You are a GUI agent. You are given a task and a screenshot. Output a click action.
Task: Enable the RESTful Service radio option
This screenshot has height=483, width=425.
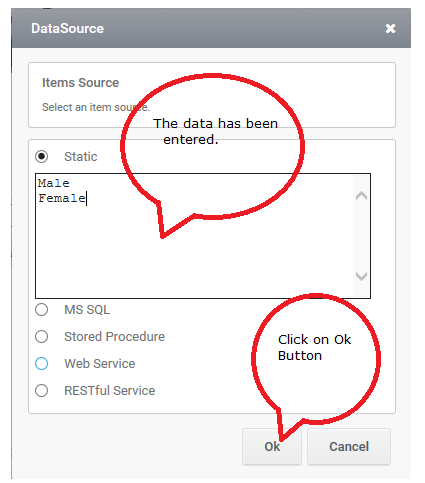click(x=42, y=390)
